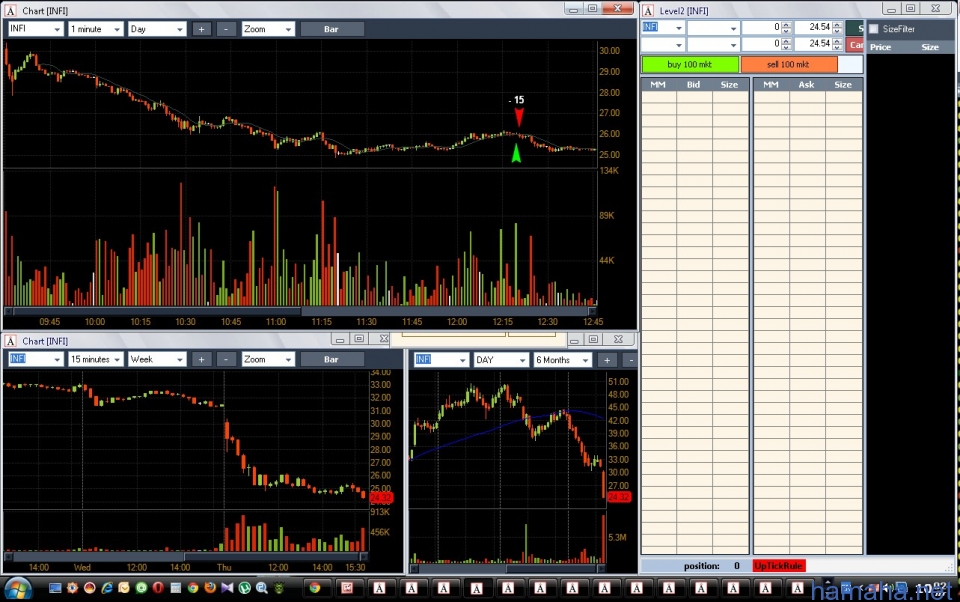
Task: Click the plus button on the 15-minute chart
Action: (x=202, y=359)
